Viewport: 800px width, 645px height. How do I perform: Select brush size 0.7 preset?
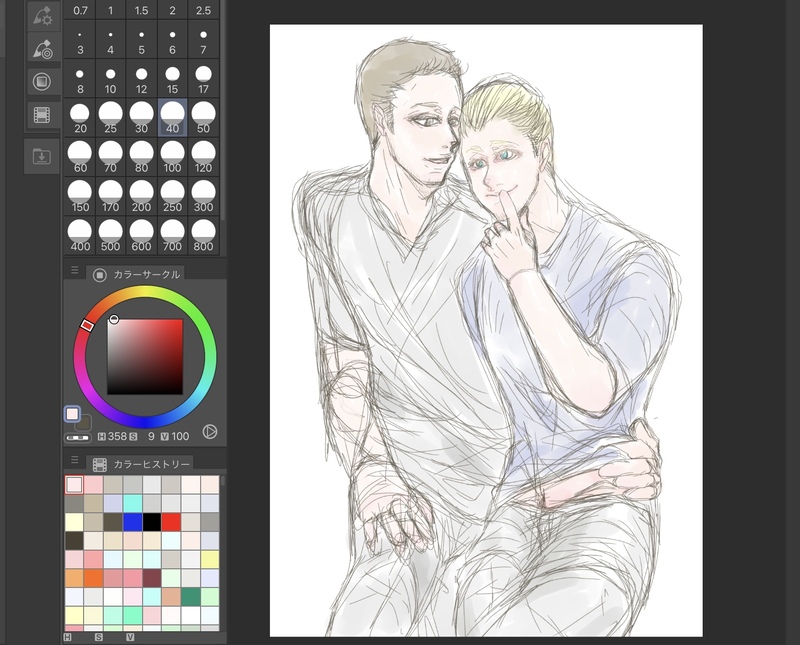click(x=80, y=10)
